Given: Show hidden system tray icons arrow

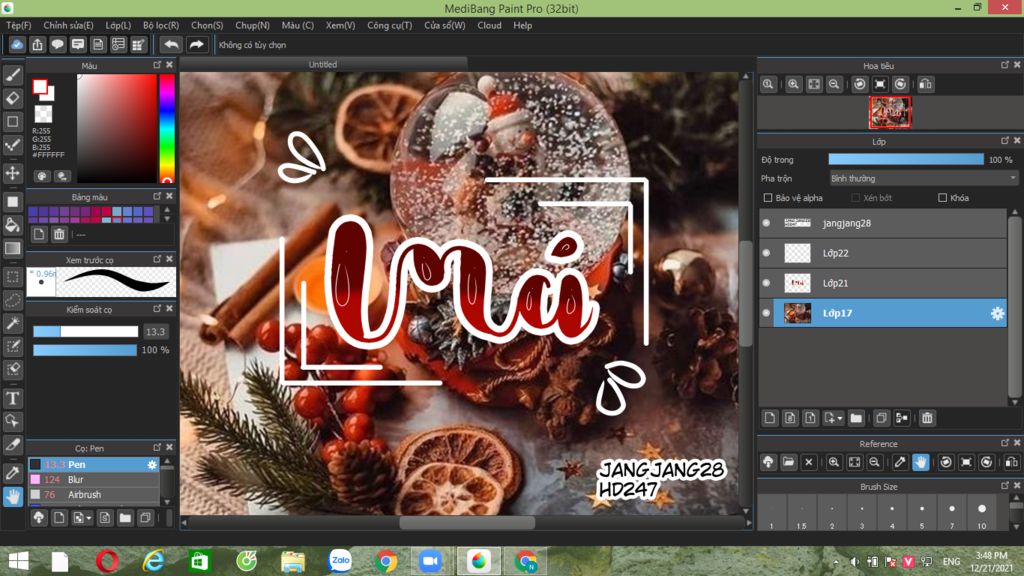Looking at the screenshot, I should (836, 562).
